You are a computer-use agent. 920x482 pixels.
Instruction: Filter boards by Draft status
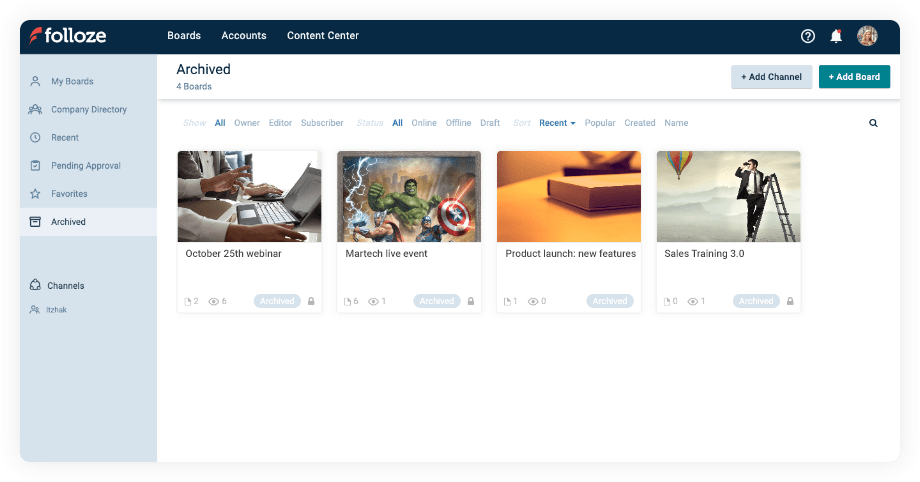coord(490,123)
